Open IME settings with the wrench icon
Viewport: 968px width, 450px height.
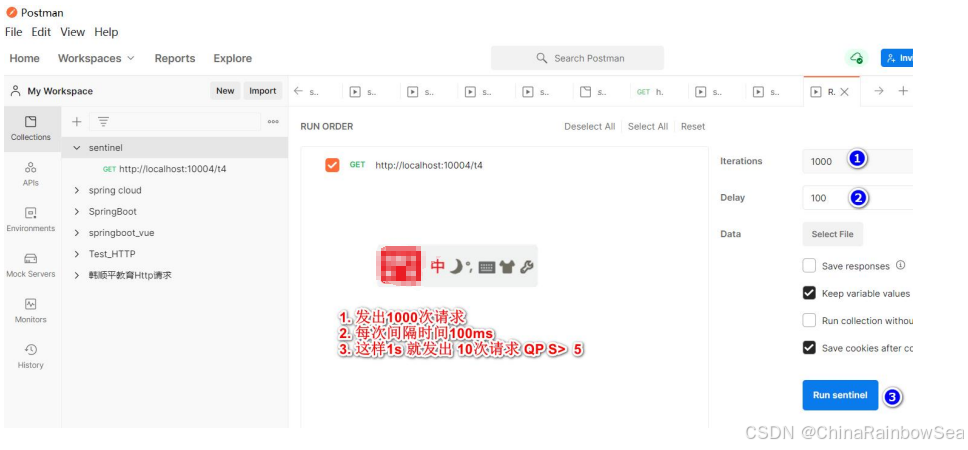[527, 267]
